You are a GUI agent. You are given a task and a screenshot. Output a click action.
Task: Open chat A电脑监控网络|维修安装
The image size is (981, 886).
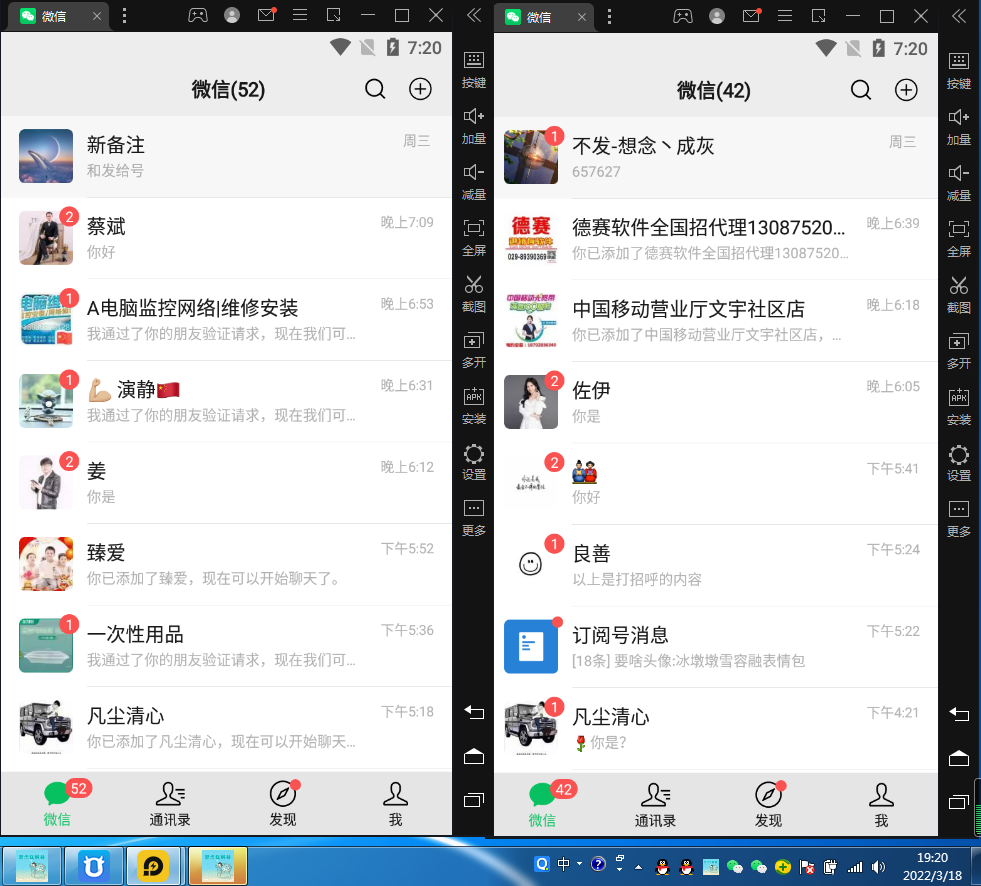click(x=226, y=320)
